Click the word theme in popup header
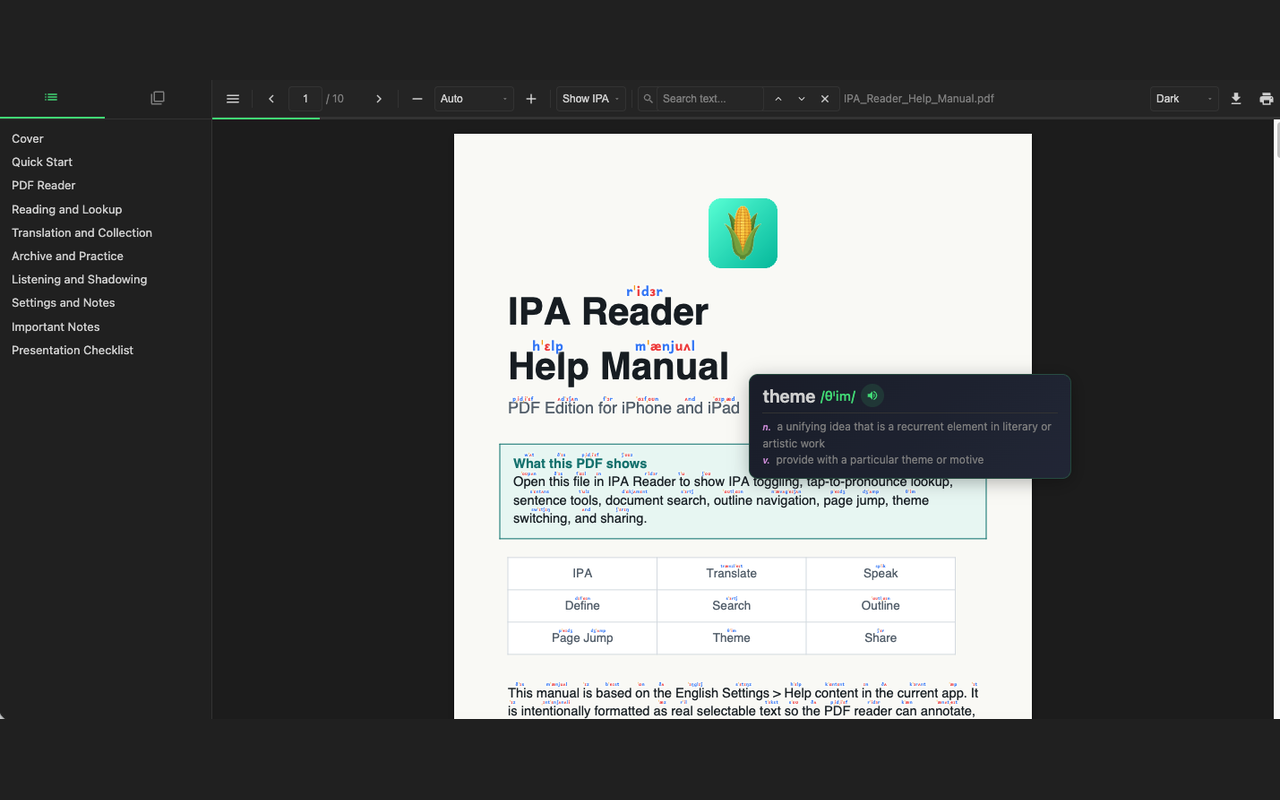The height and width of the screenshot is (800, 1280). [789, 397]
